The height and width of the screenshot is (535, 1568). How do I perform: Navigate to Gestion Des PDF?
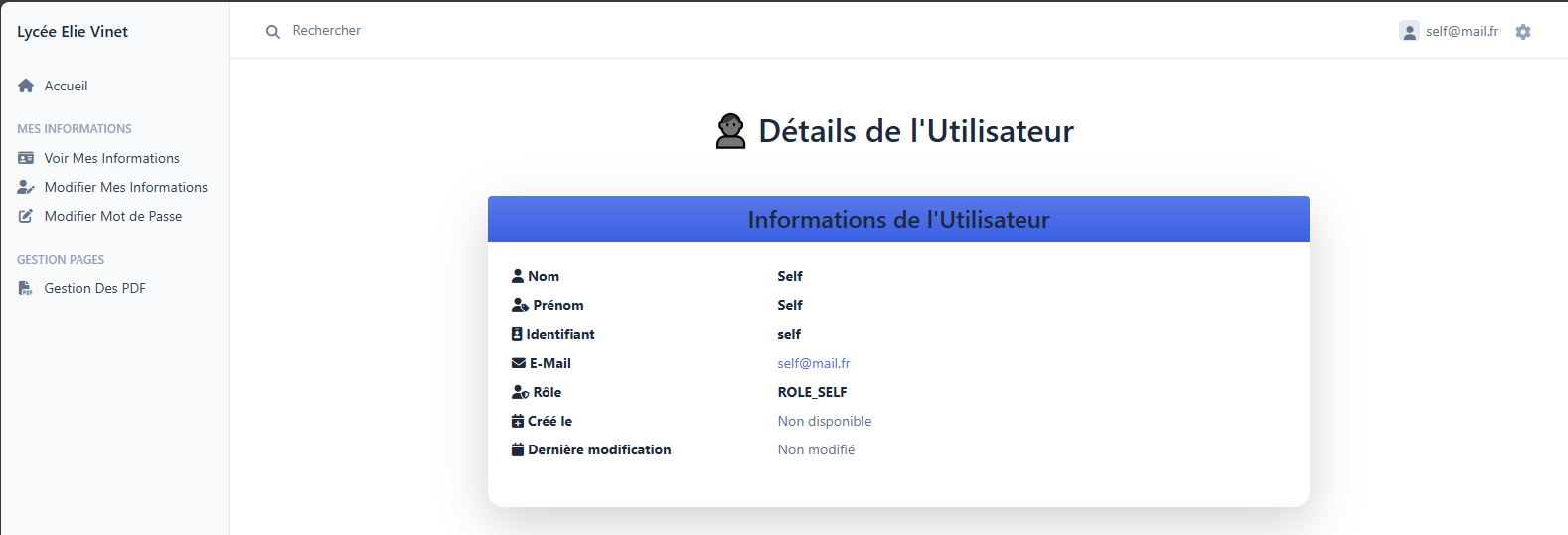(94, 288)
